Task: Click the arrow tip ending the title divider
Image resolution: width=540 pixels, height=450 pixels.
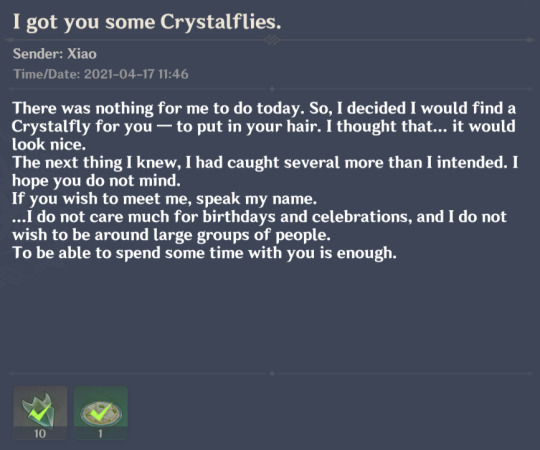Action: [x=530, y=40]
